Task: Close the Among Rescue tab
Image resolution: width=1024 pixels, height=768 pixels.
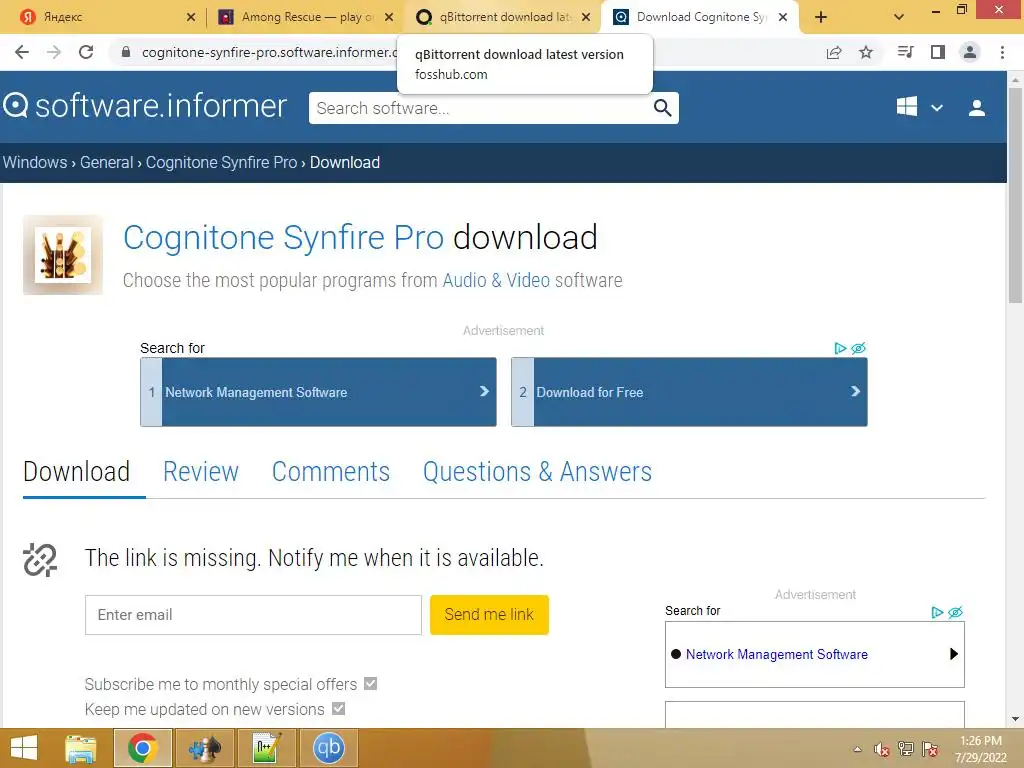Action: 389,17
